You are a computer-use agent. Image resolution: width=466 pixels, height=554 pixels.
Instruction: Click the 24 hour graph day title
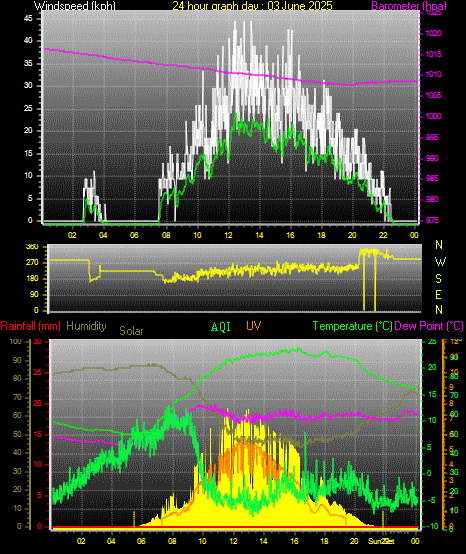coord(252,5)
